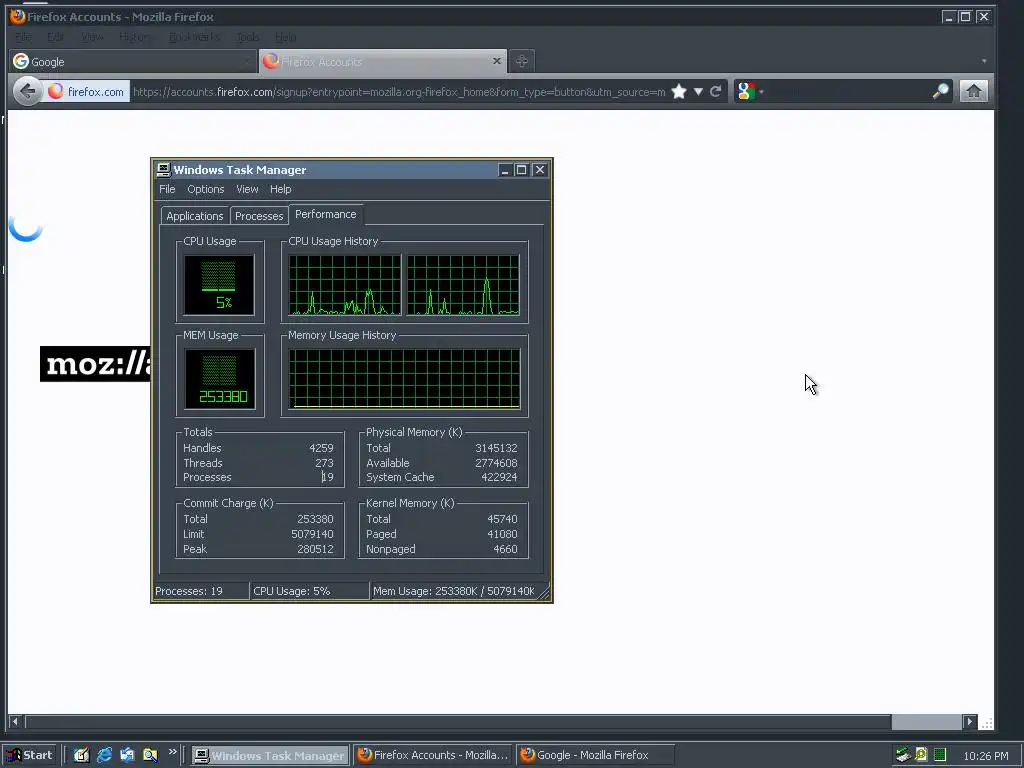
Task: Open Firefox Edit menu
Action: (56, 37)
